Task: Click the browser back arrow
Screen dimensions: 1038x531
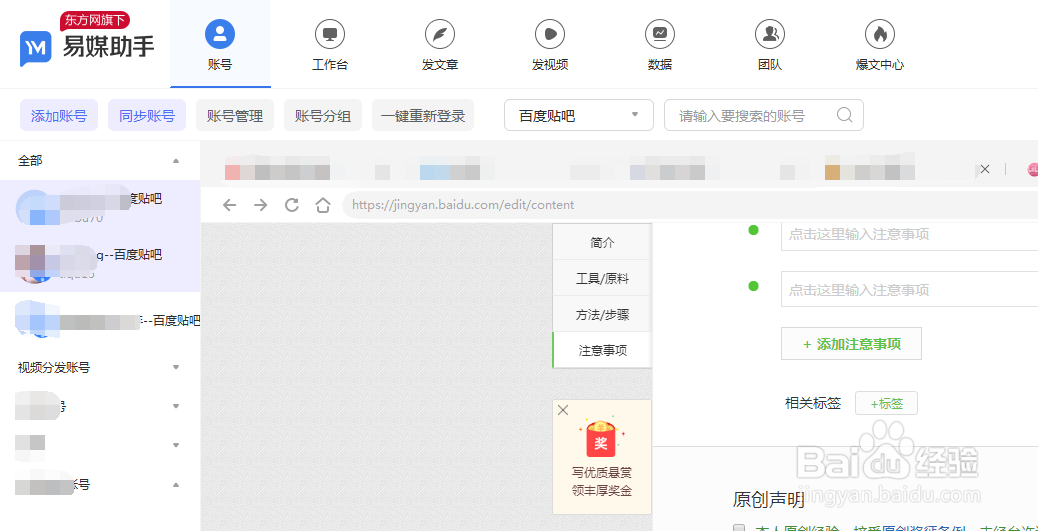Action: tap(229, 205)
